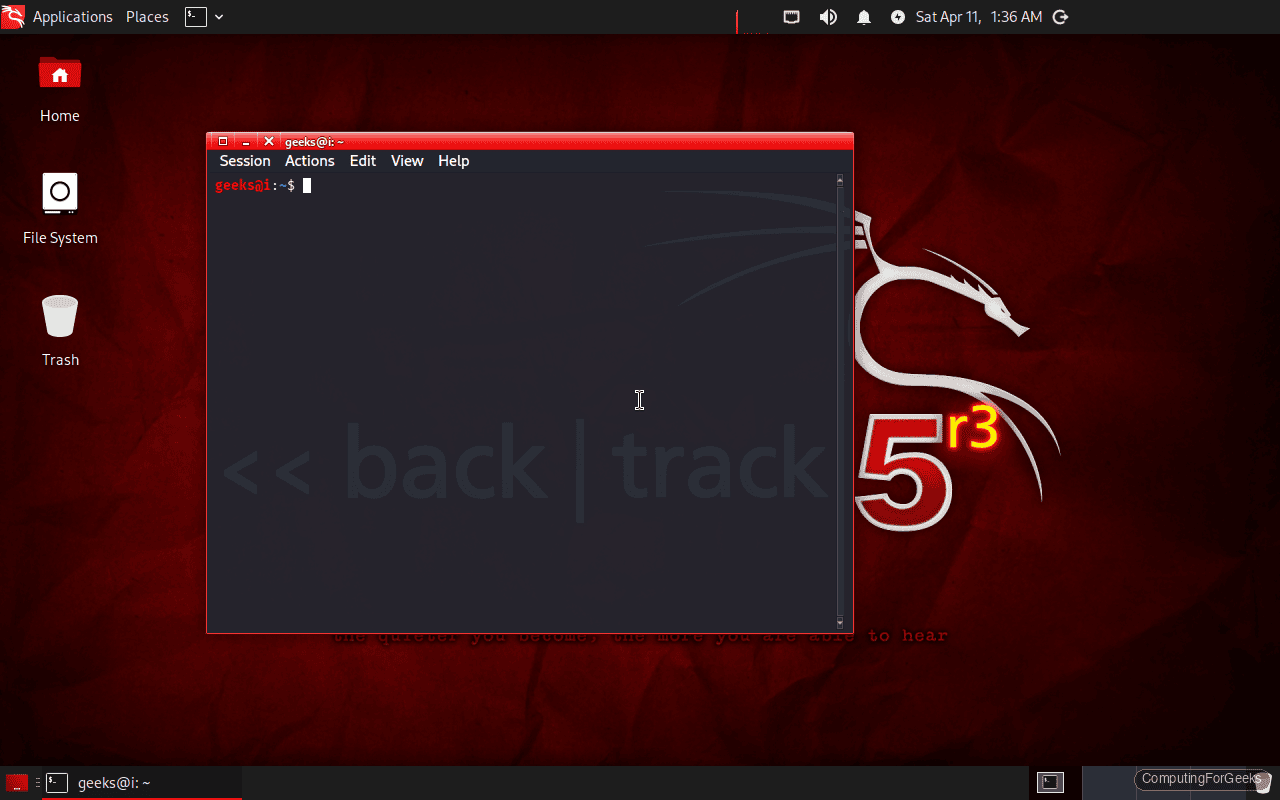Open the terminal icon on the bottom taskbar
1280x800 pixels.
(x=56, y=782)
